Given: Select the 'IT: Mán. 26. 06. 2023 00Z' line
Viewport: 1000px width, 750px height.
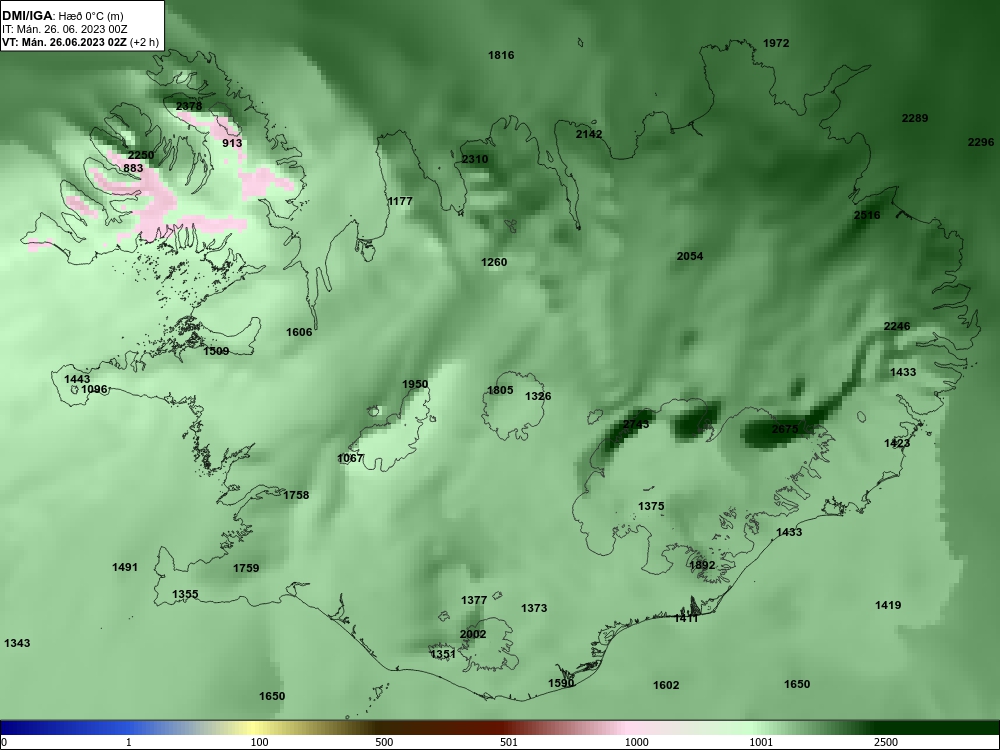Looking at the screenshot, I should 62,29.
